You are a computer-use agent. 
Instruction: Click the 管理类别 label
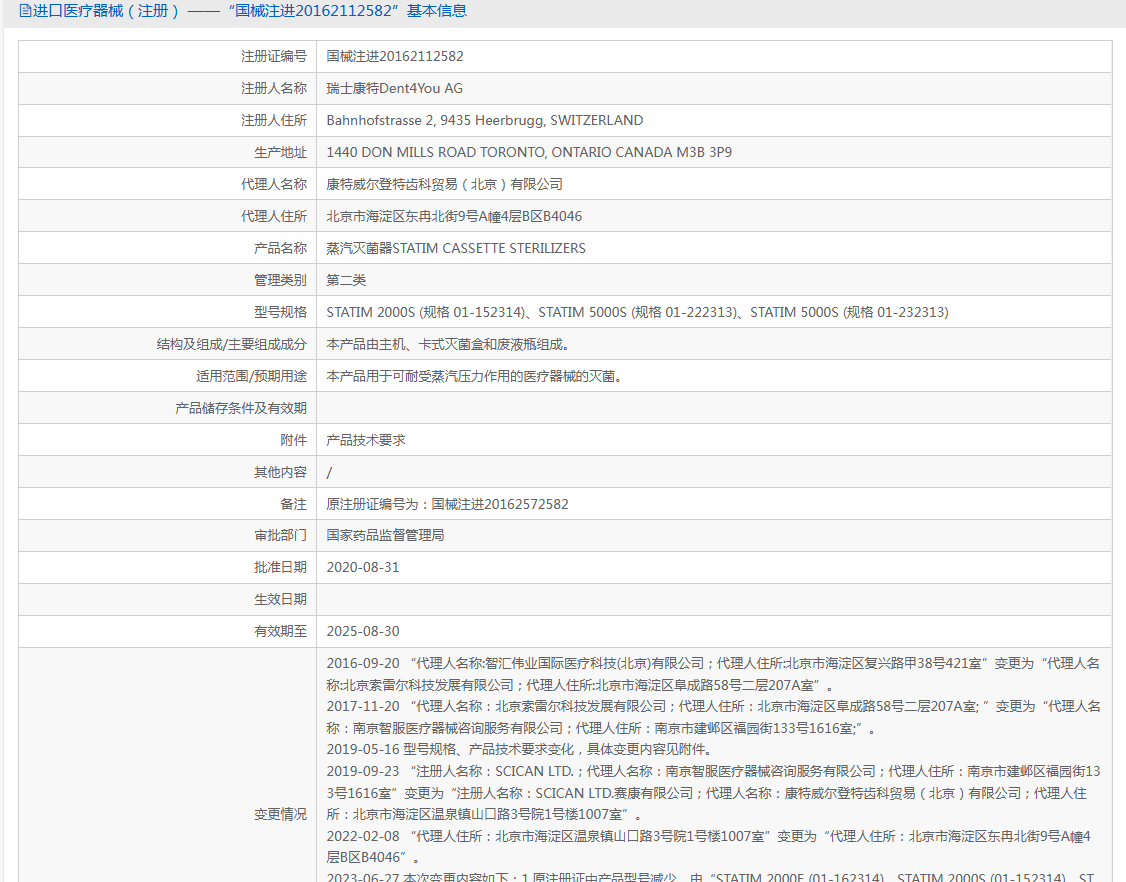tap(280, 280)
